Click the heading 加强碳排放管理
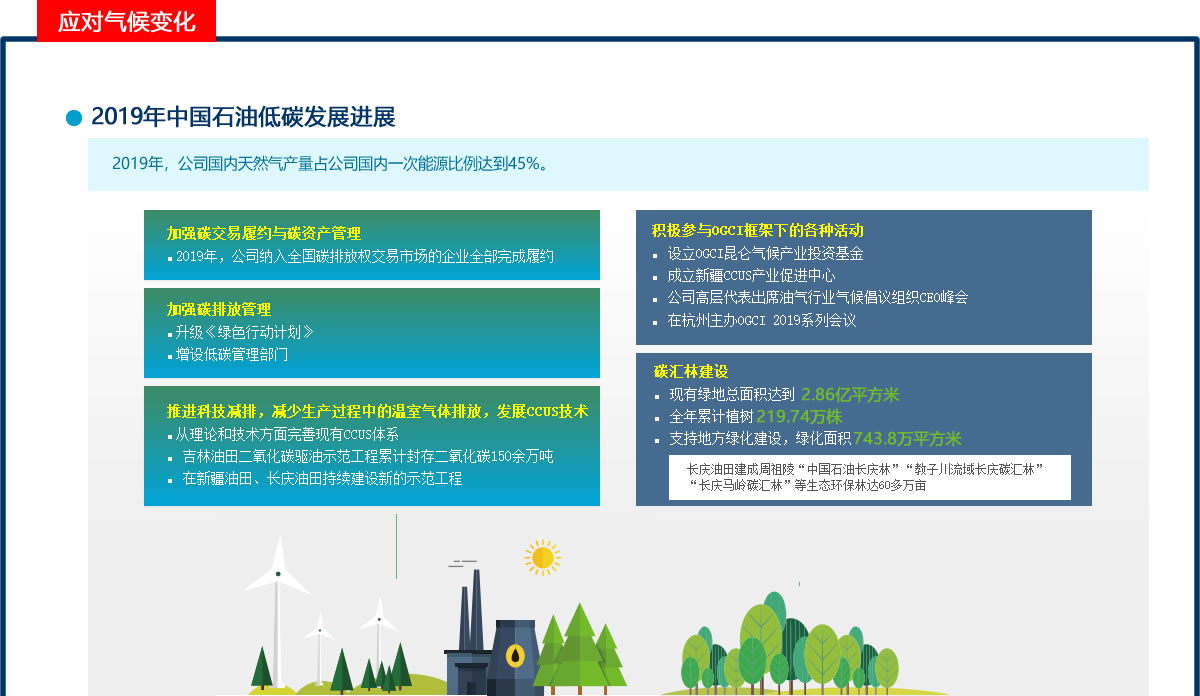Viewport: 1200px width, 696px height. (x=218, y=310)
